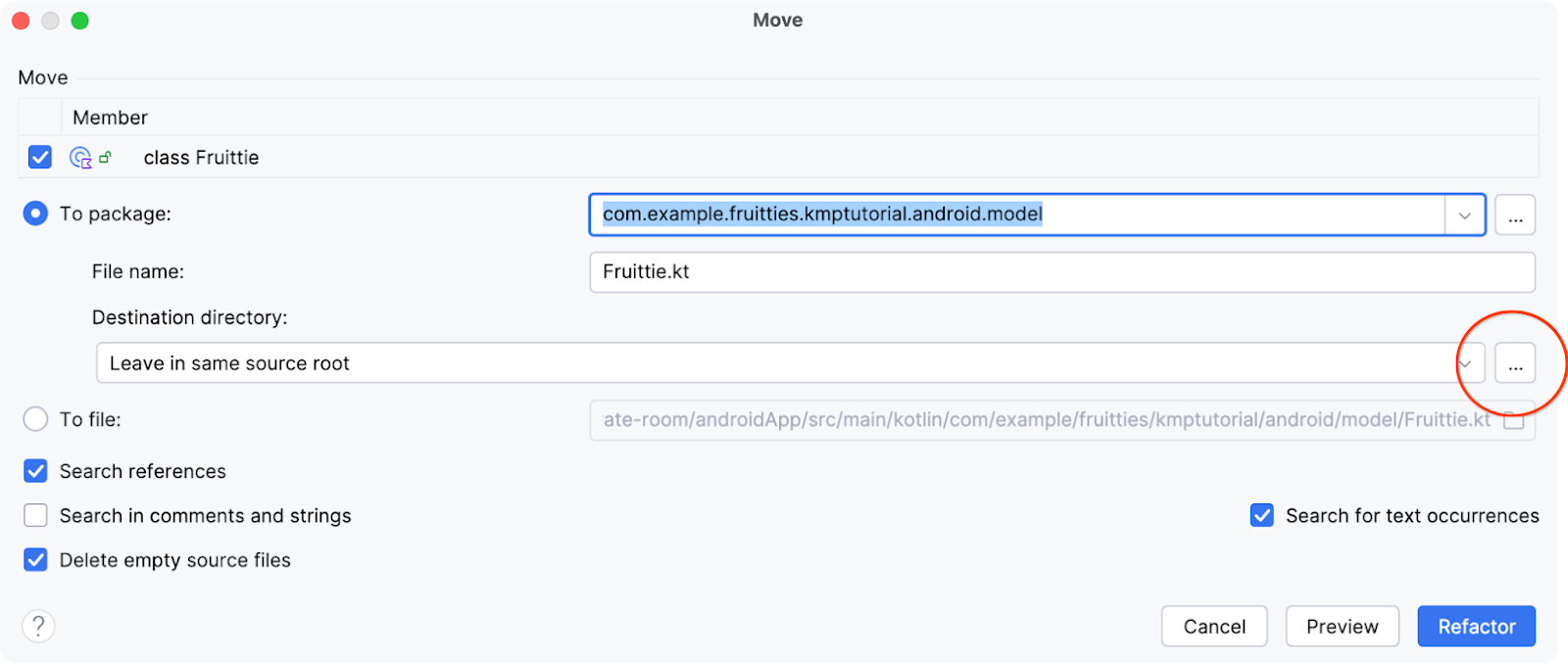Expand the package name dropdown arrow
This screenshot has width=1568, height=663.
coord(1465,215)
